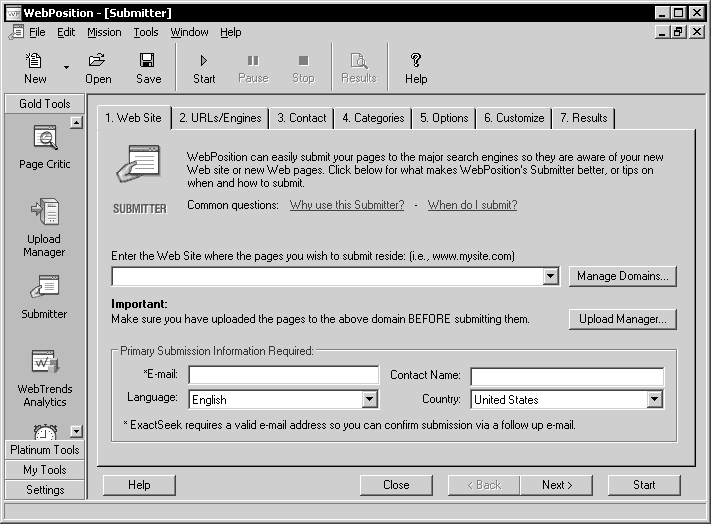Switch to the 3. Contact tab
This screenshot has width=711, height=524.
point(302,118)
